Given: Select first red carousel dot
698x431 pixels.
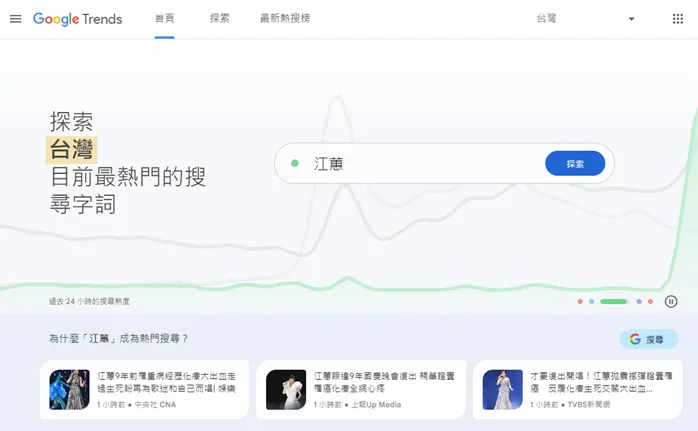Looking at the screenshot, I should (580, 301).
